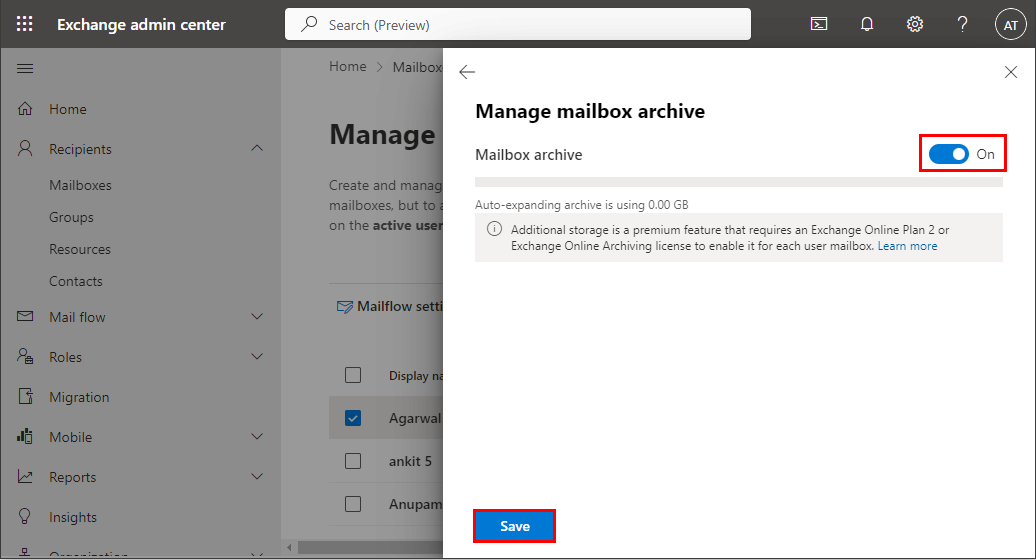This screenshot has height=560, width=1036.
Task: Click the Mailflow settings envelope icon
Action: (344, 306)
